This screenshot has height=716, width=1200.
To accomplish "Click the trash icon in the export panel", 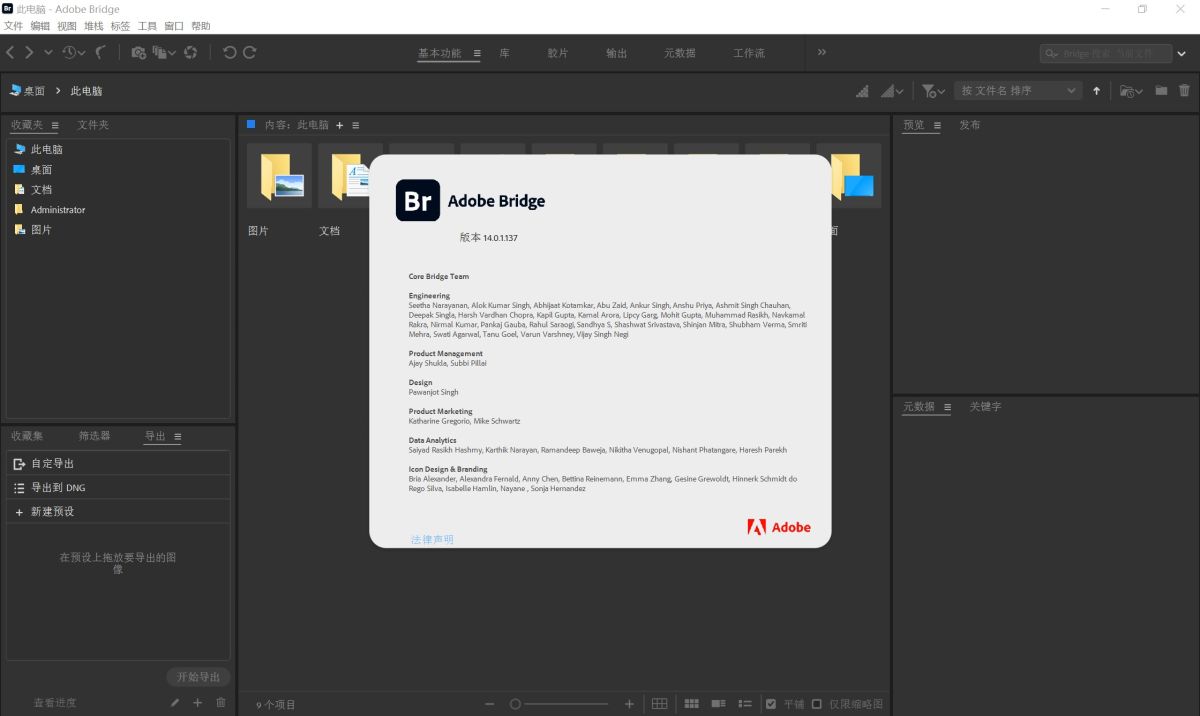I will coord(221,703).
